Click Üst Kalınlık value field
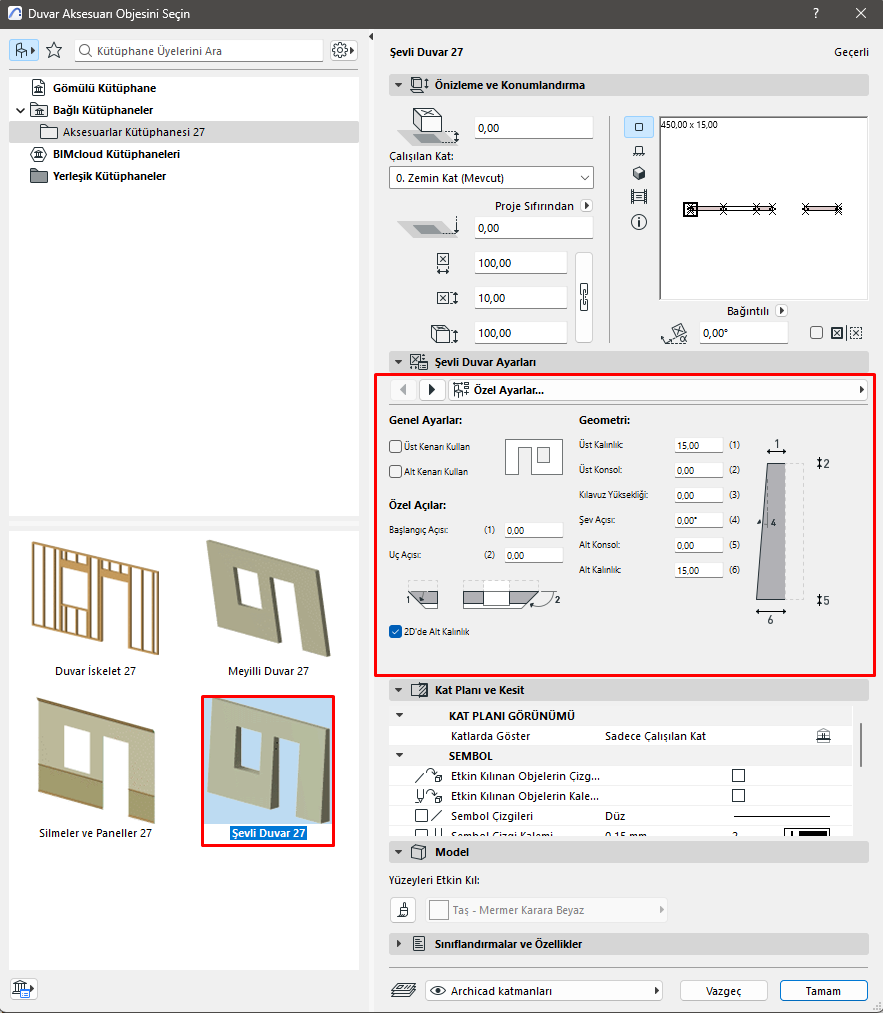 point(699,445)
